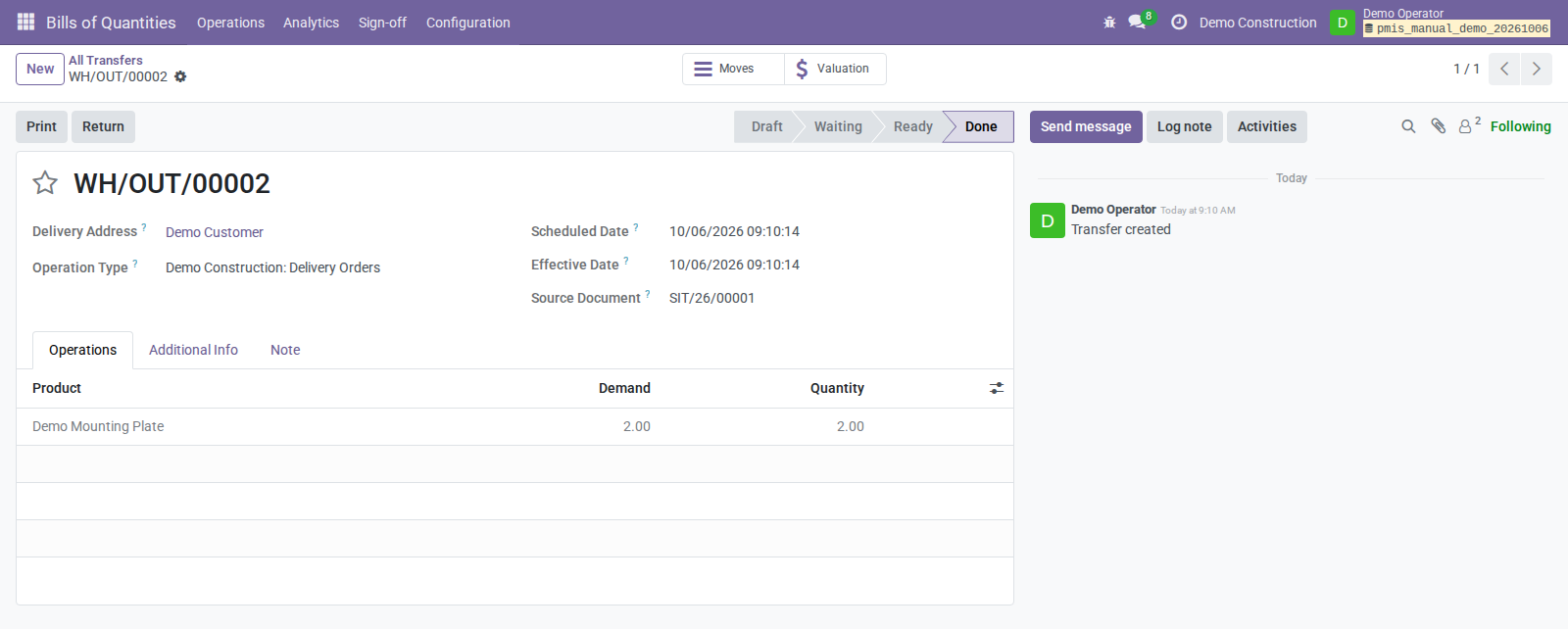1568x629 pixels.
Task: Switch to the Note tab
Action: tap(285, 350)
